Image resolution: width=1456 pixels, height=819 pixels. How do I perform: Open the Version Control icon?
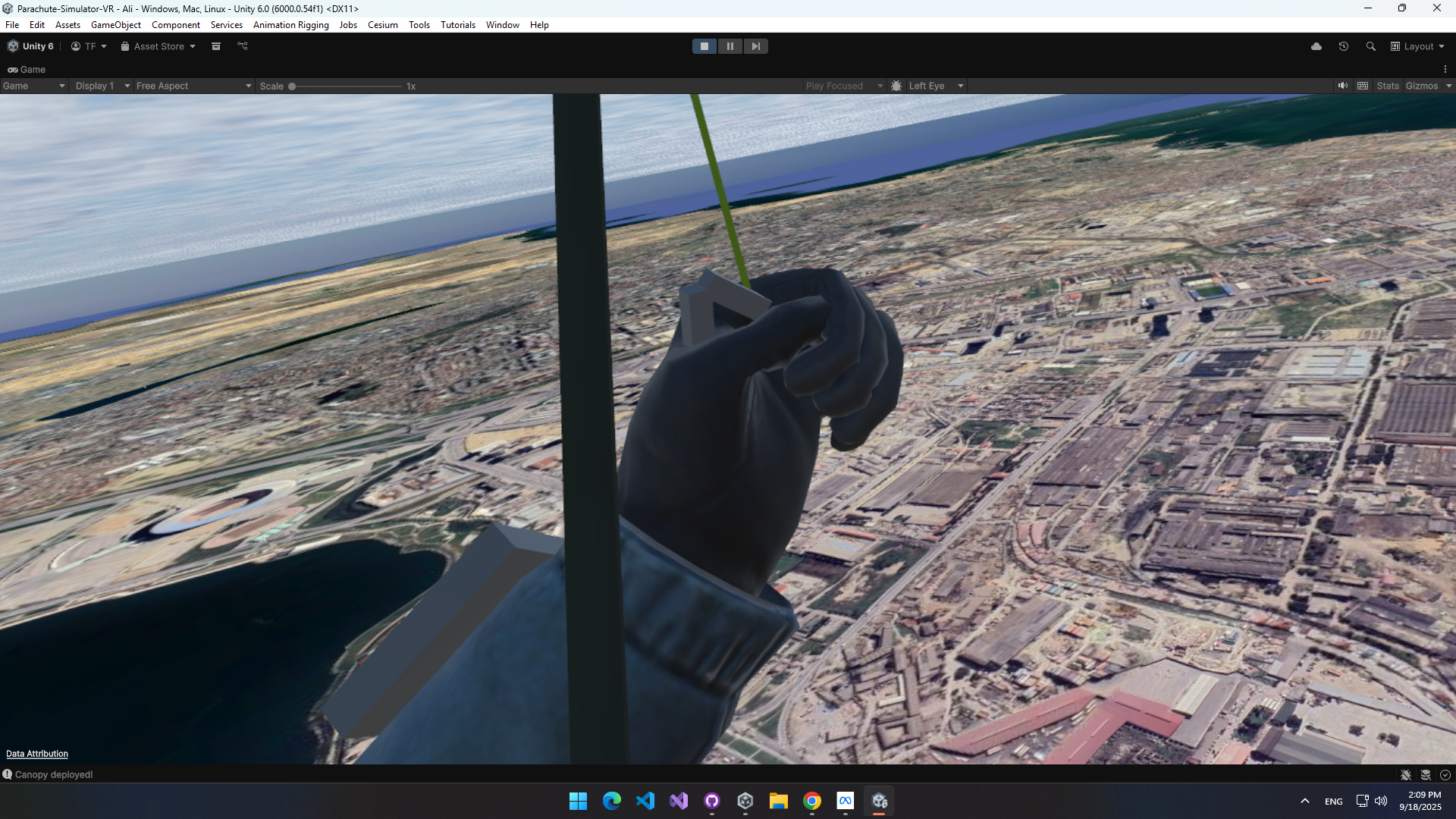[243, 46]
